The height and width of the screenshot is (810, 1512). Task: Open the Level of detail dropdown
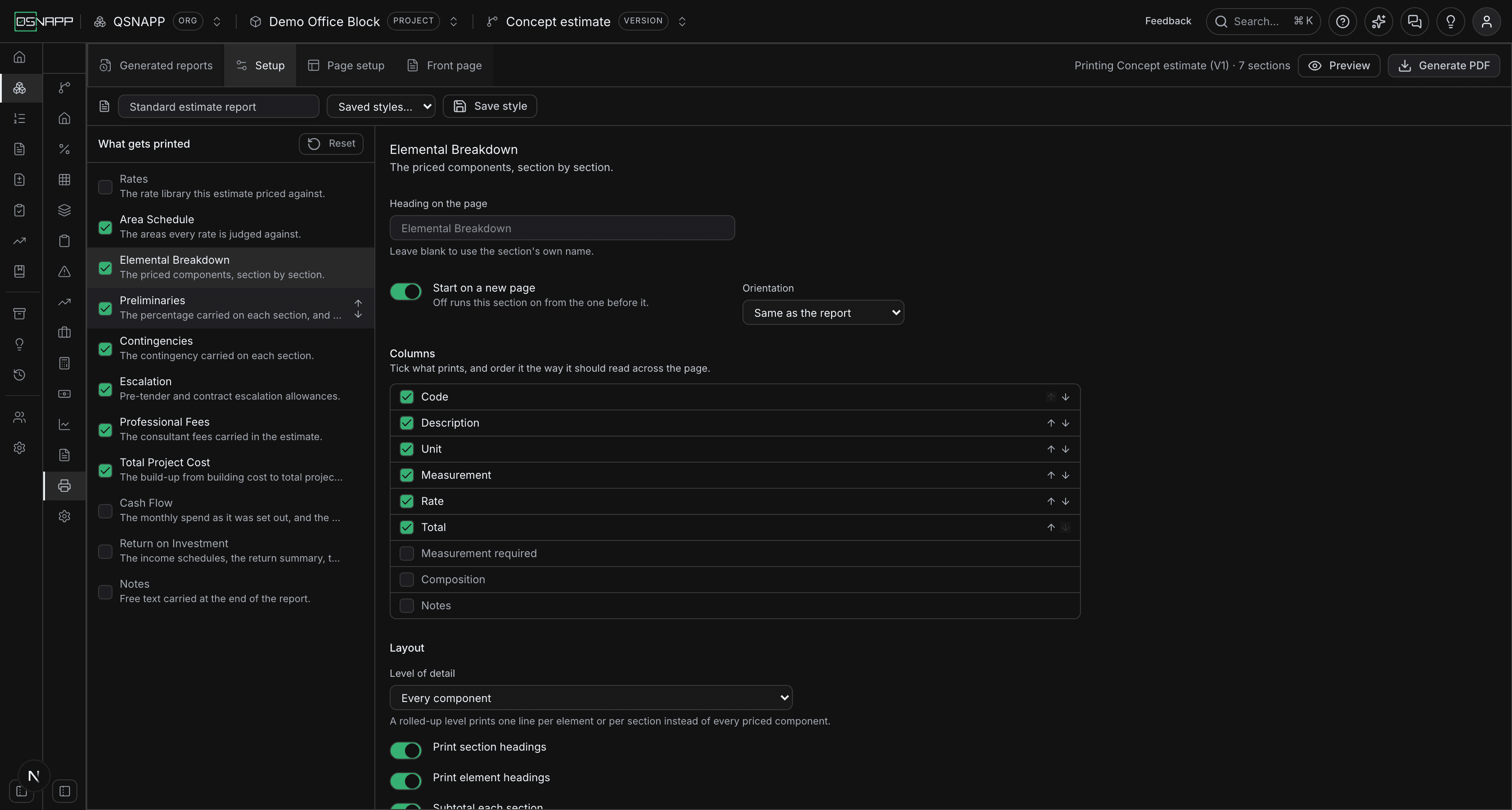tap(591, 698)
